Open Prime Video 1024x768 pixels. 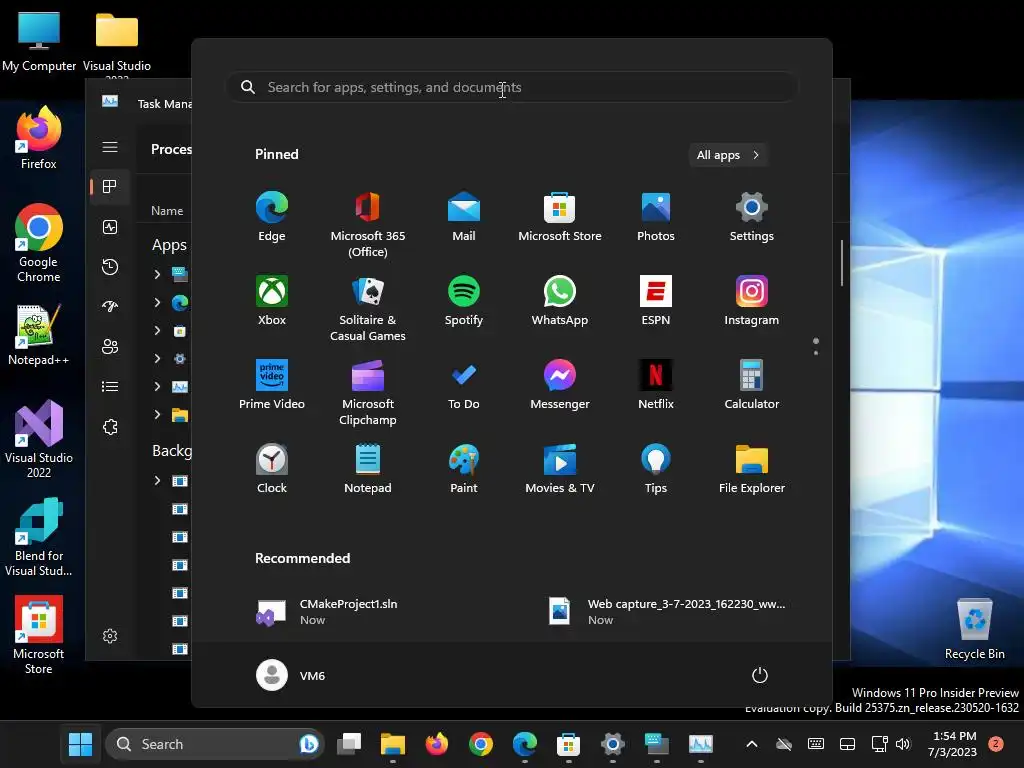[x=272, y=385]
